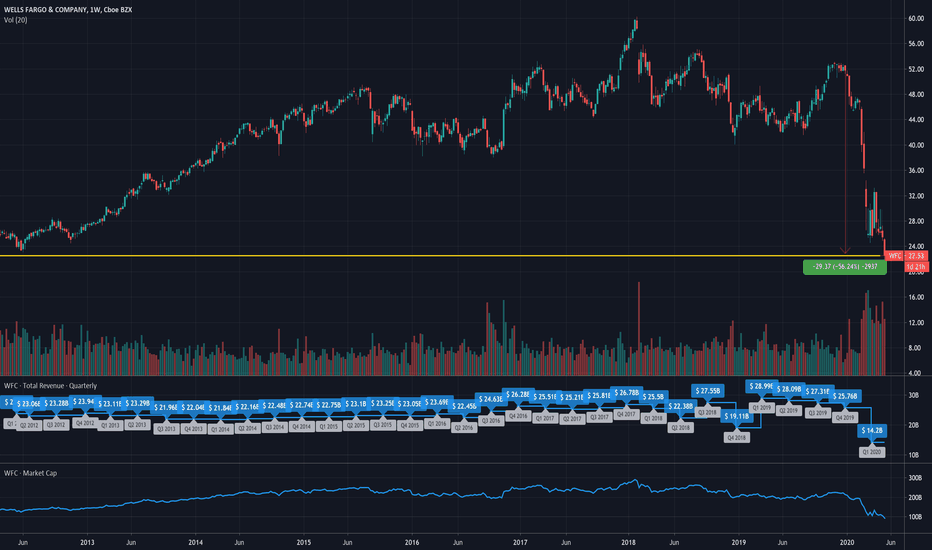Click the Q2 2014 quarter tag
The height and width of the screenshot is (550, 932).
point(247,428)
